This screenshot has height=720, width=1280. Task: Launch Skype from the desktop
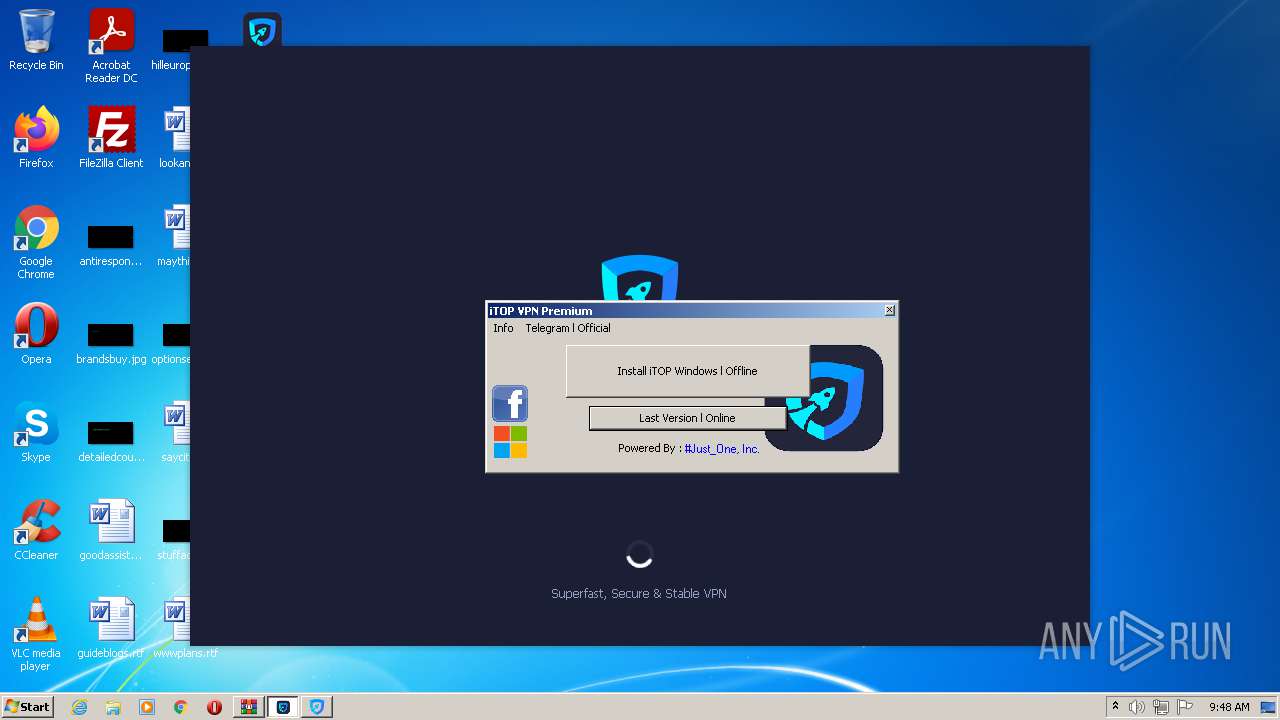click(36, 432)
